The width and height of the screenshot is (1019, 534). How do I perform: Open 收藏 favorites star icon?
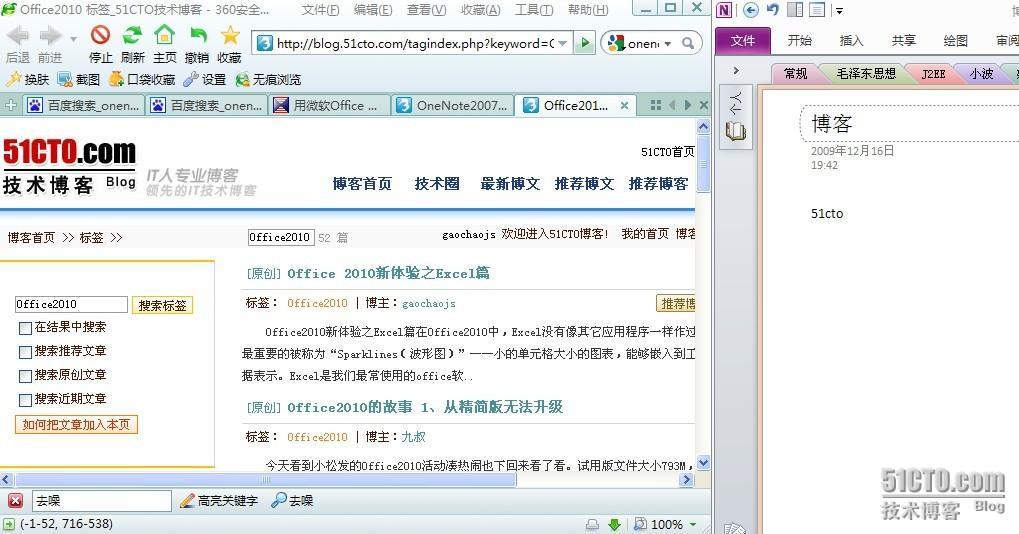230,34
